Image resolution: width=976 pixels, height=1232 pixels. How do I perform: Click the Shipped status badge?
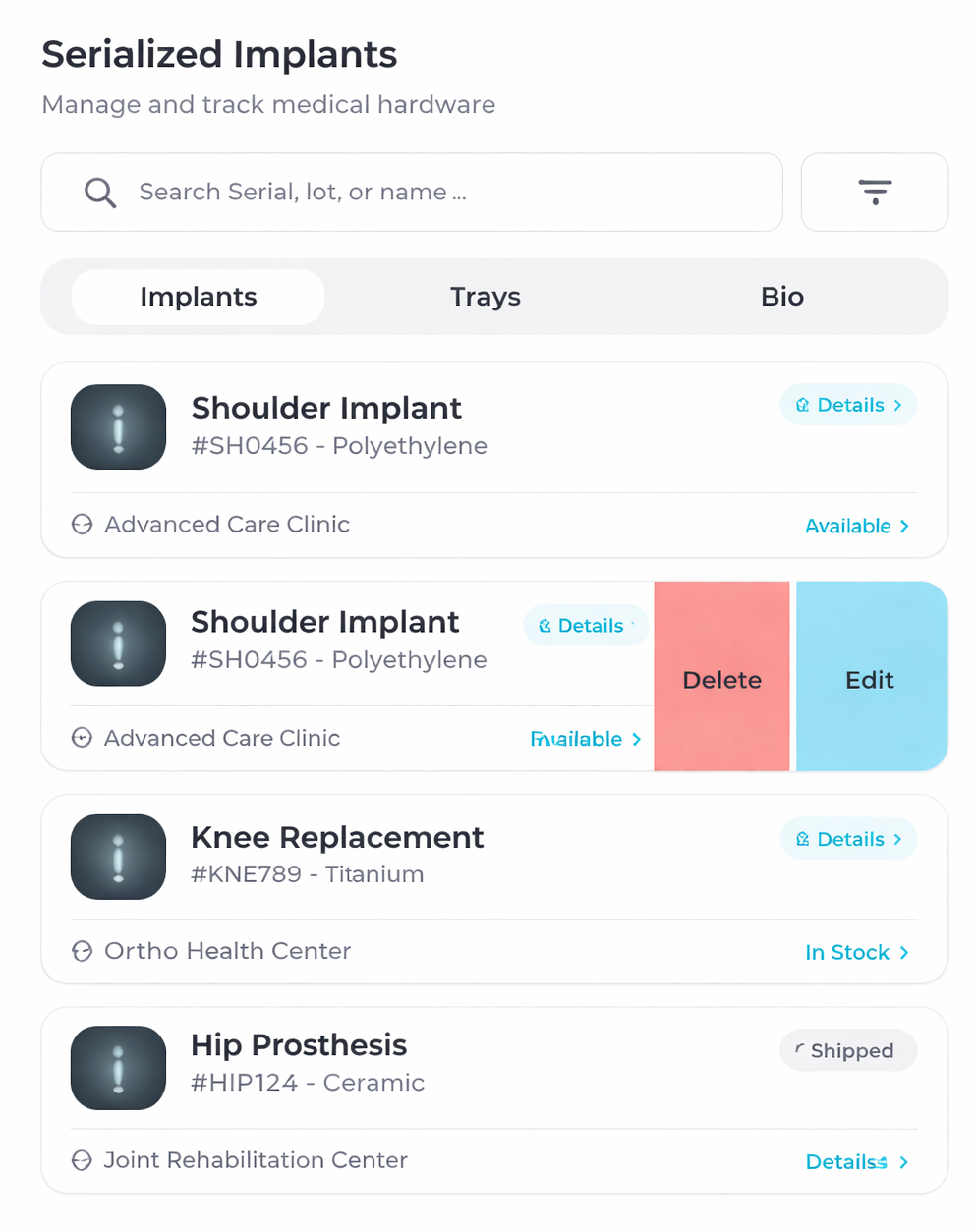point(847,1050)
